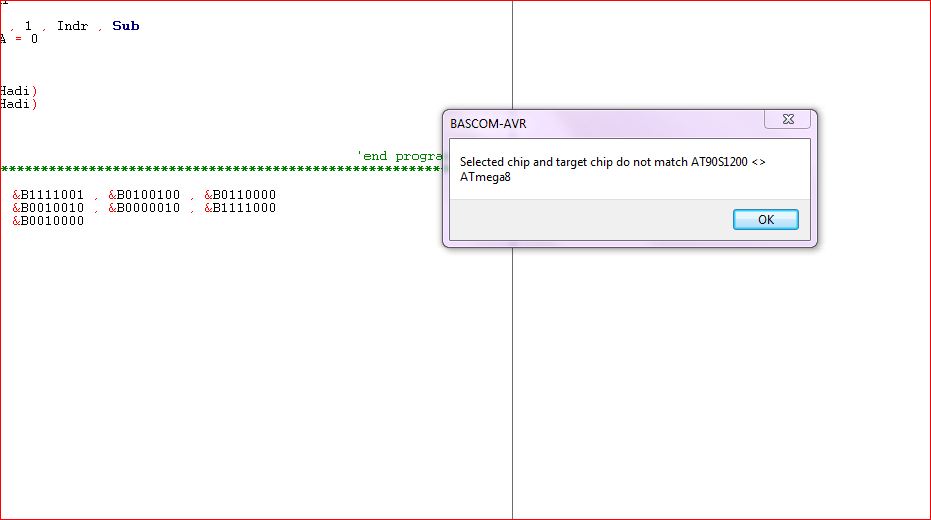Click the &B0010010 binary value

pos(48,208)
